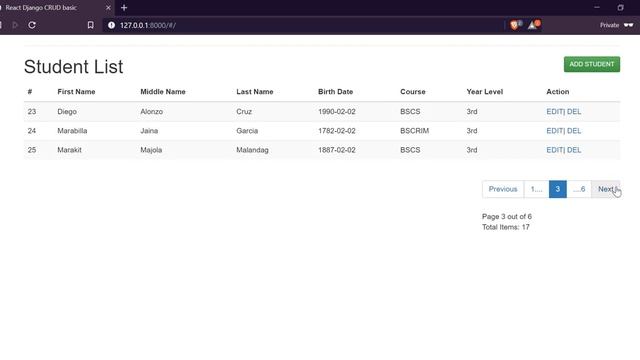Select the birth date 1887-02-02 cell
The image size is (640, 360).
[x=337, y=150]
